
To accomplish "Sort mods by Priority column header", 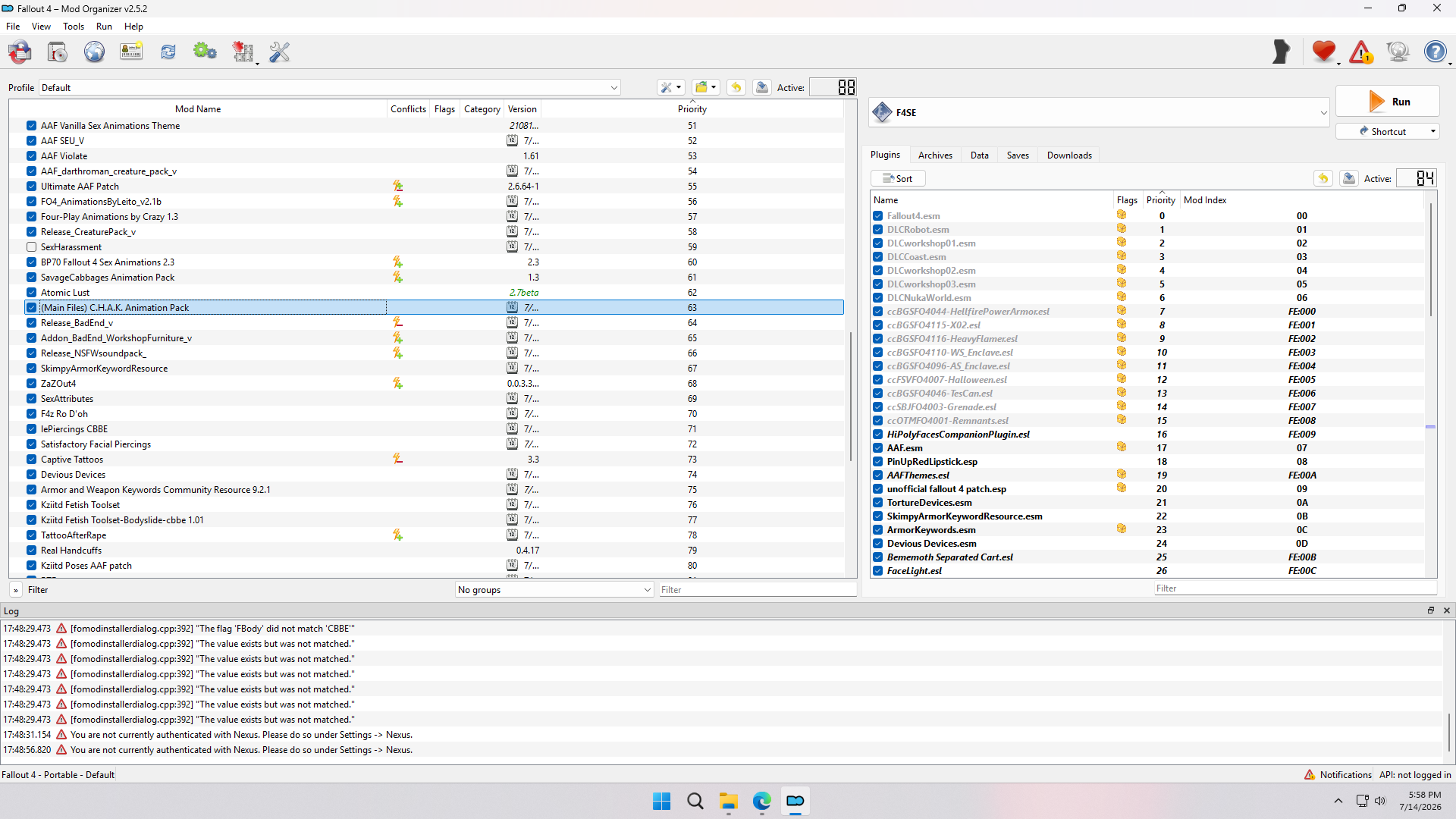I will (x=692, y=108).
